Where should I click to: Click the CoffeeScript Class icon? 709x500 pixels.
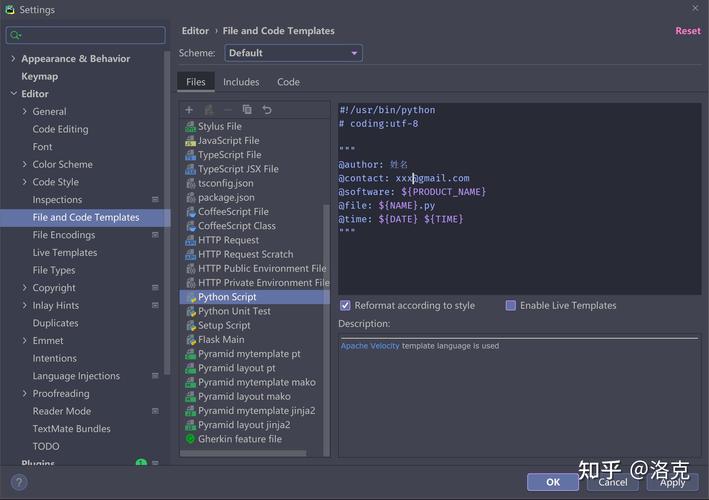pos(190,226)
